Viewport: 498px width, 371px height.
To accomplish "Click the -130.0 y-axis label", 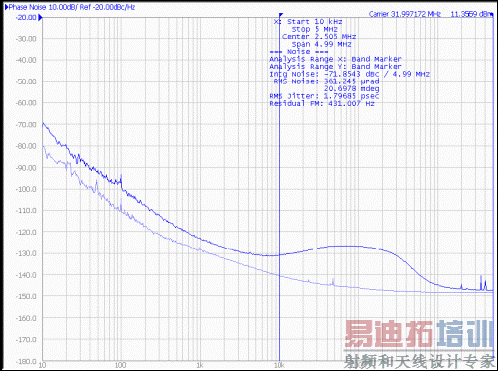I will [x=26, y=253].
